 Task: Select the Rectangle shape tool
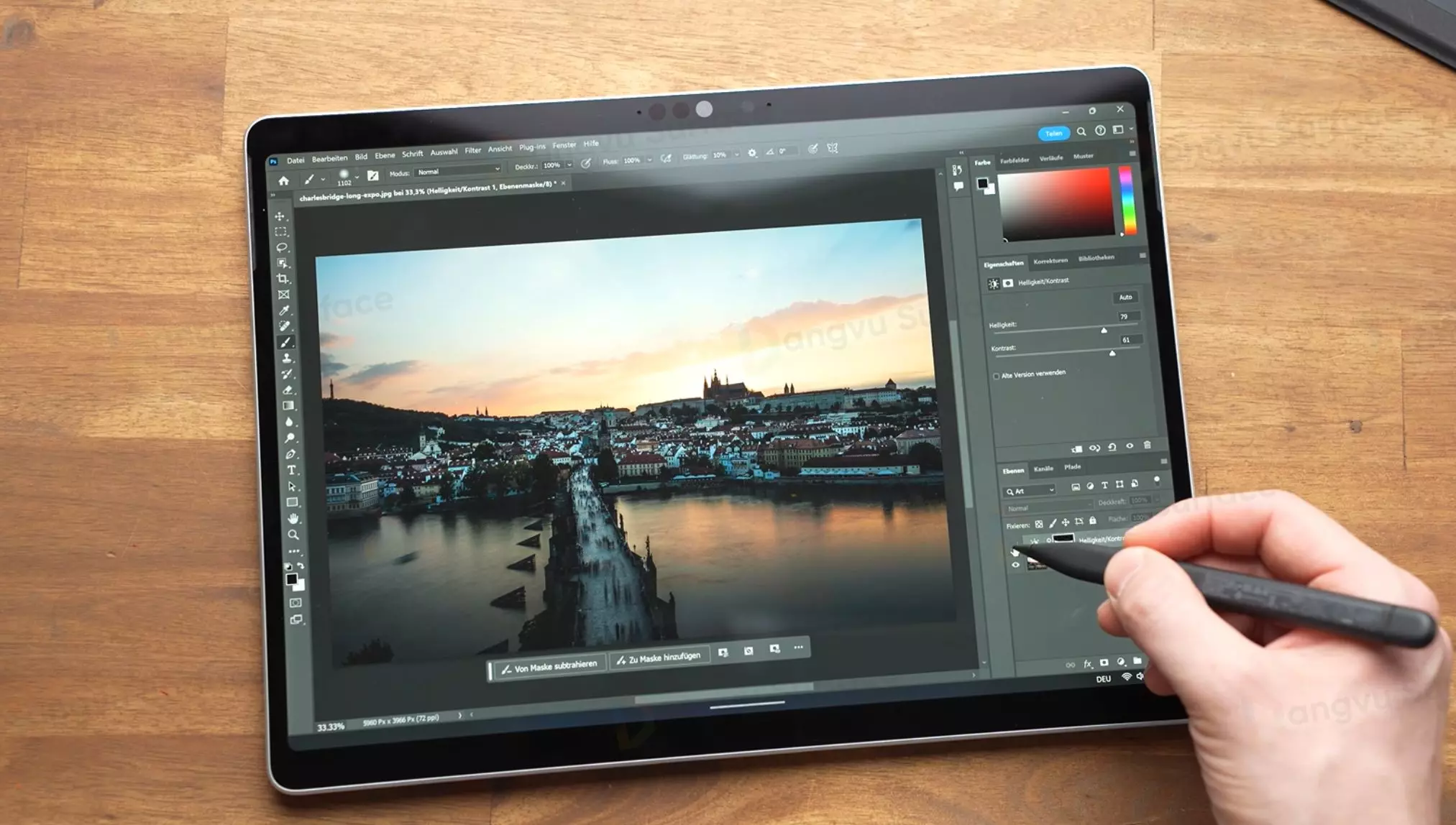click(292, 502)
